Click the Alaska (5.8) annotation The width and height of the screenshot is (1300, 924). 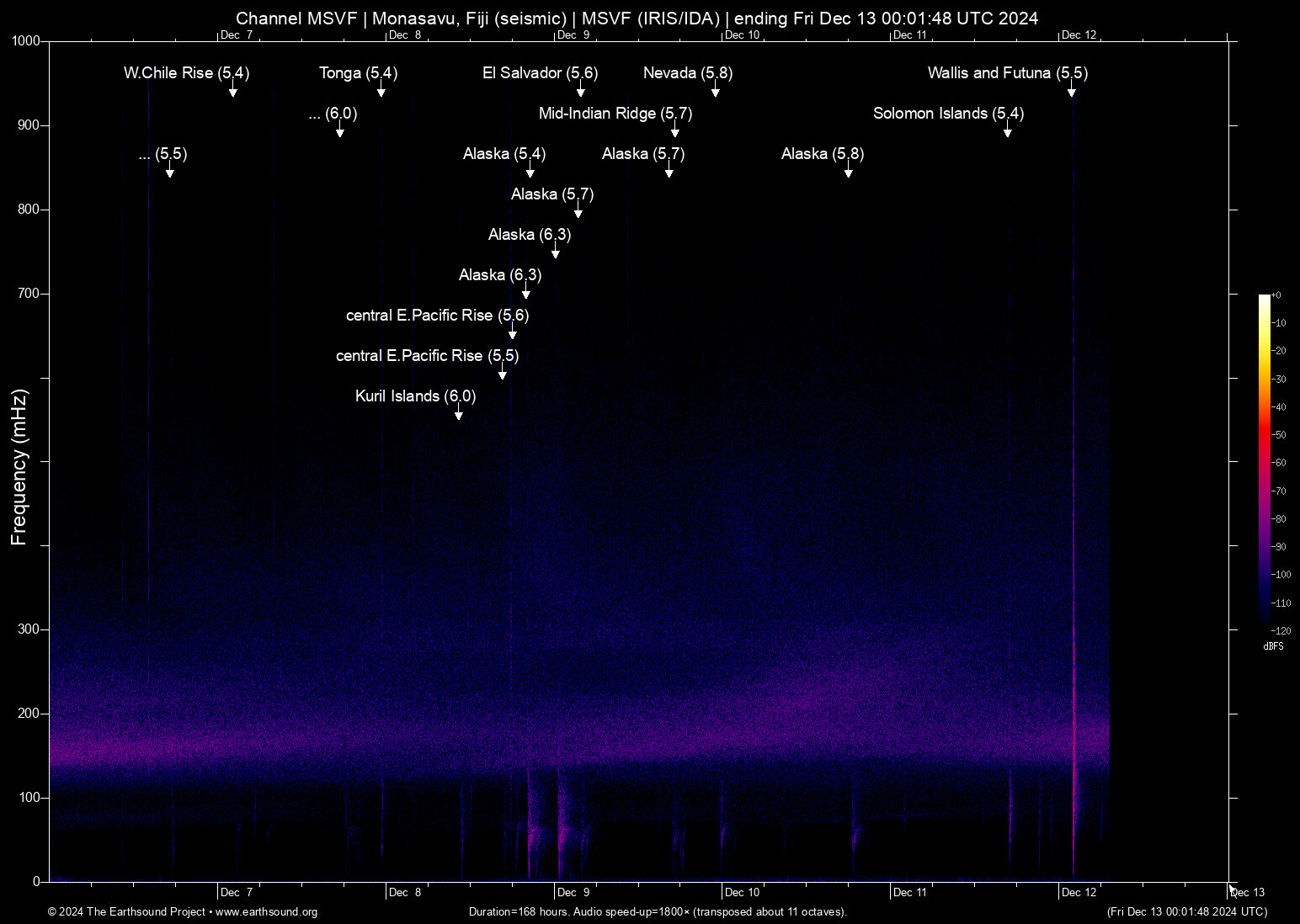point(821,154)
